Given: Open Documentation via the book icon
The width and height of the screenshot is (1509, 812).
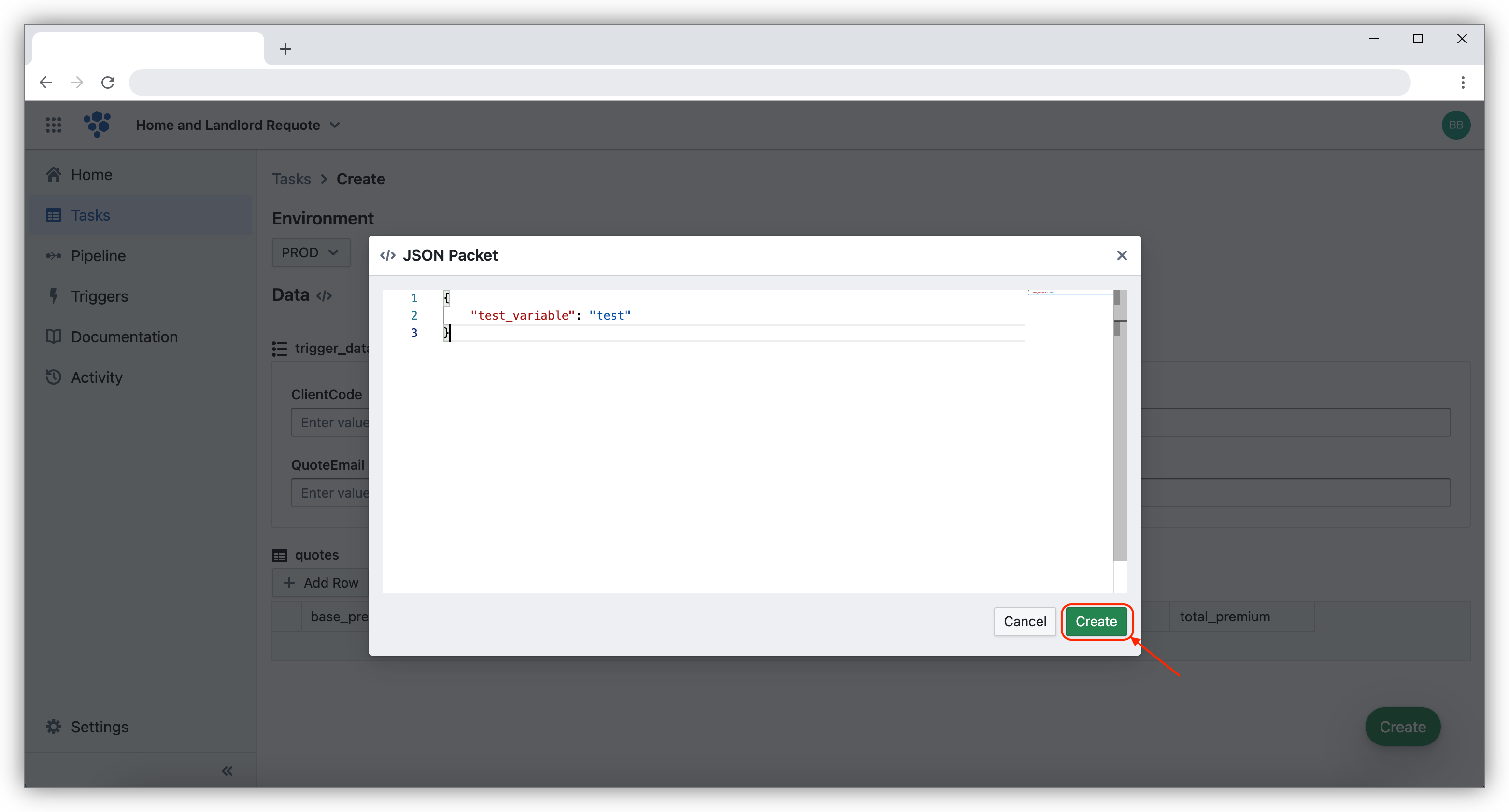Looking at the screenshot, I should click(54, 336).
